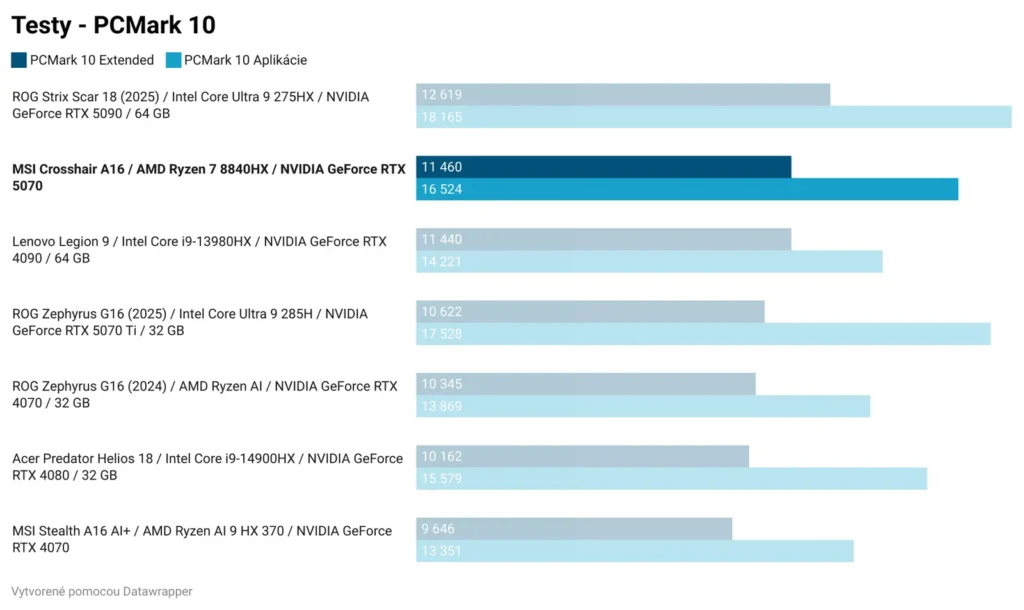Click the Lenovo Legion 9 bar showing 14 221
The image size is (1024, 610).
pos(649,262)
